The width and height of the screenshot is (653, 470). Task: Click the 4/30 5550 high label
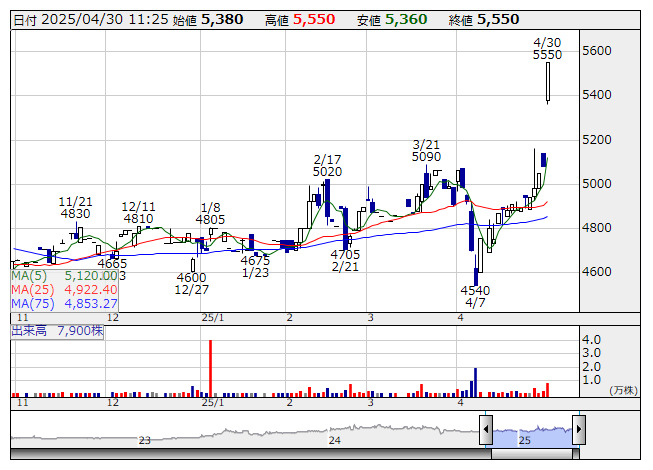[547, 49]
